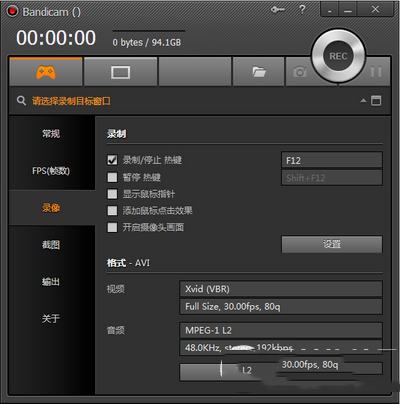Click the 请选择录制目标窗口 target text

point(71,101)
